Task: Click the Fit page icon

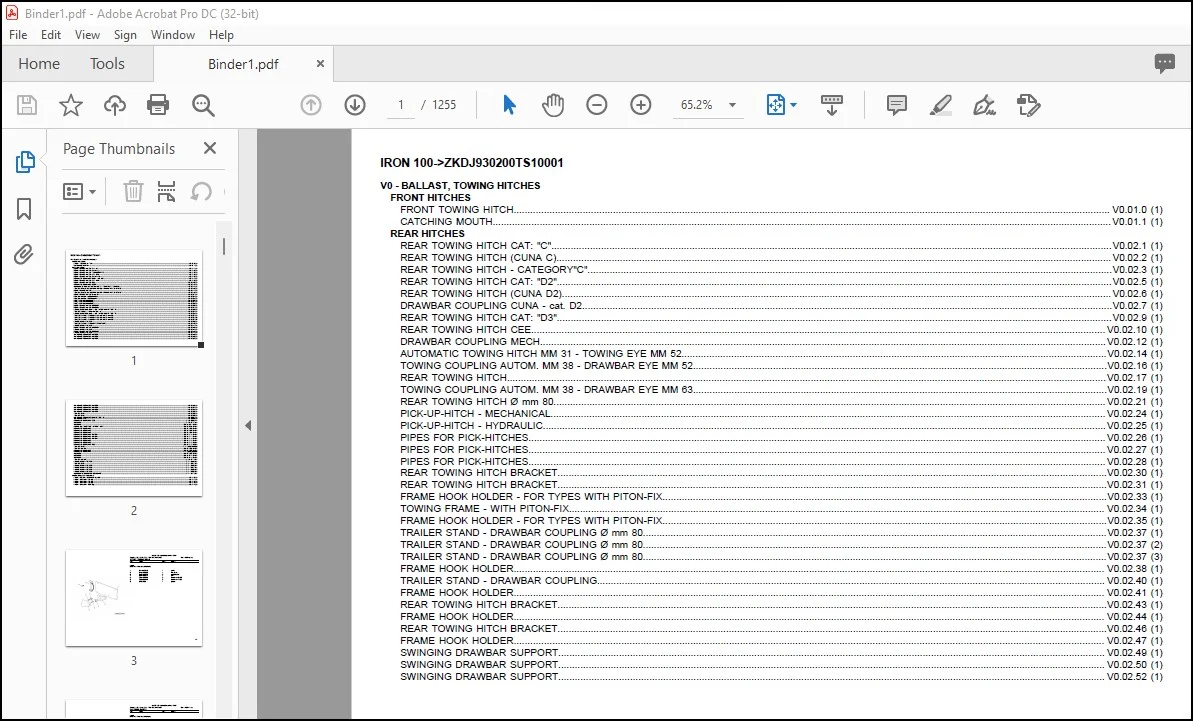Action: point(775,105)
